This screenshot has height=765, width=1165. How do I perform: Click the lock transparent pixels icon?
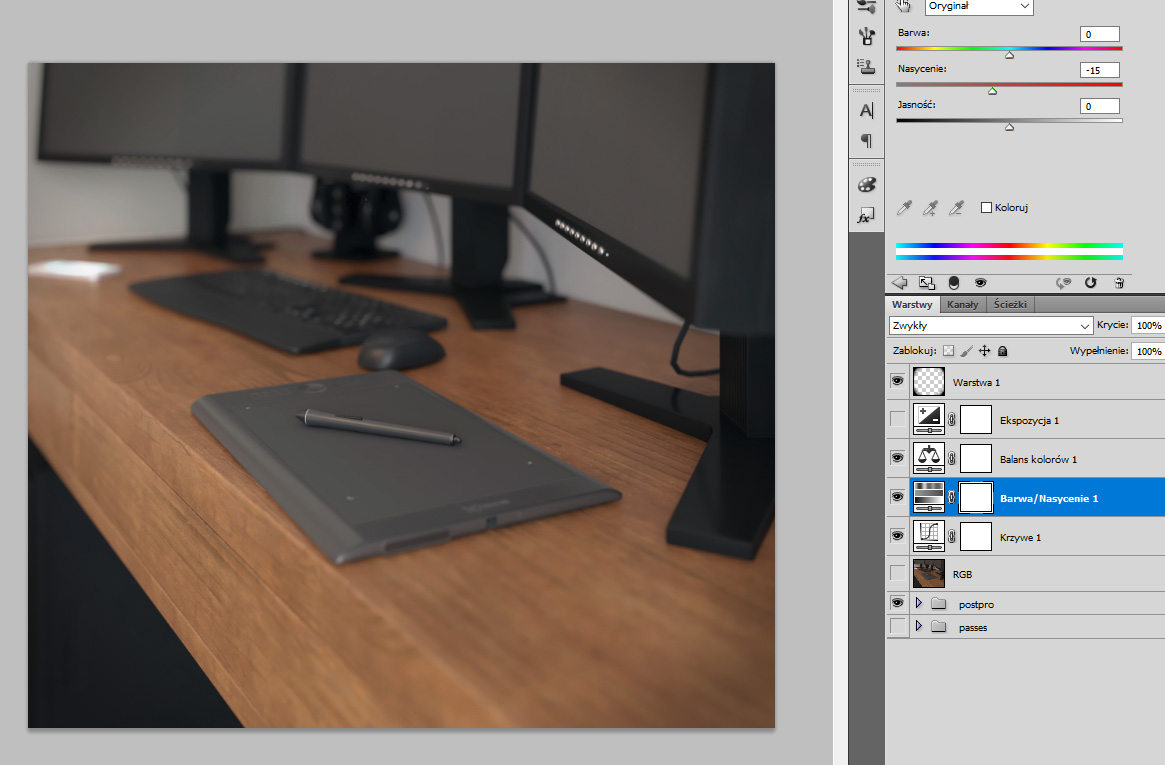949,351
